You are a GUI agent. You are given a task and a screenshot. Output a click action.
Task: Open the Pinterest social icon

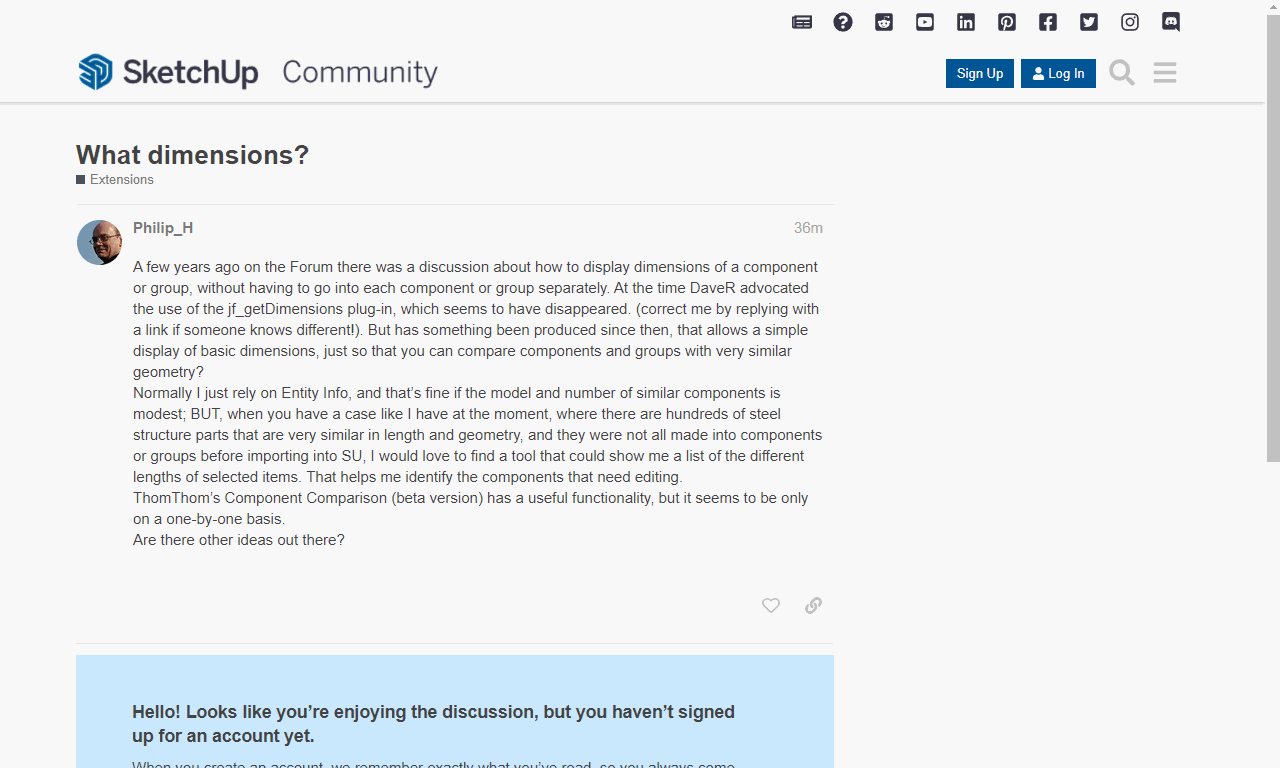(1007, 22)
